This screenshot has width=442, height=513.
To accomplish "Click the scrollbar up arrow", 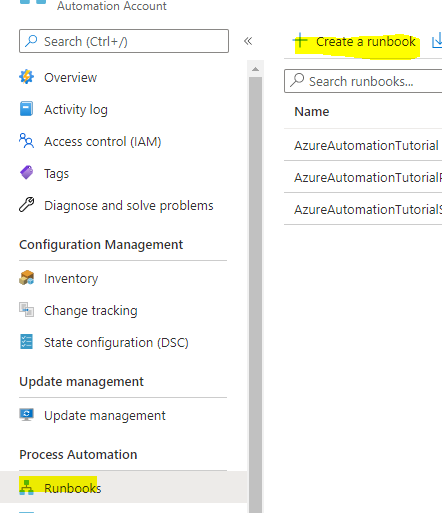I will [x=256, y=69].
